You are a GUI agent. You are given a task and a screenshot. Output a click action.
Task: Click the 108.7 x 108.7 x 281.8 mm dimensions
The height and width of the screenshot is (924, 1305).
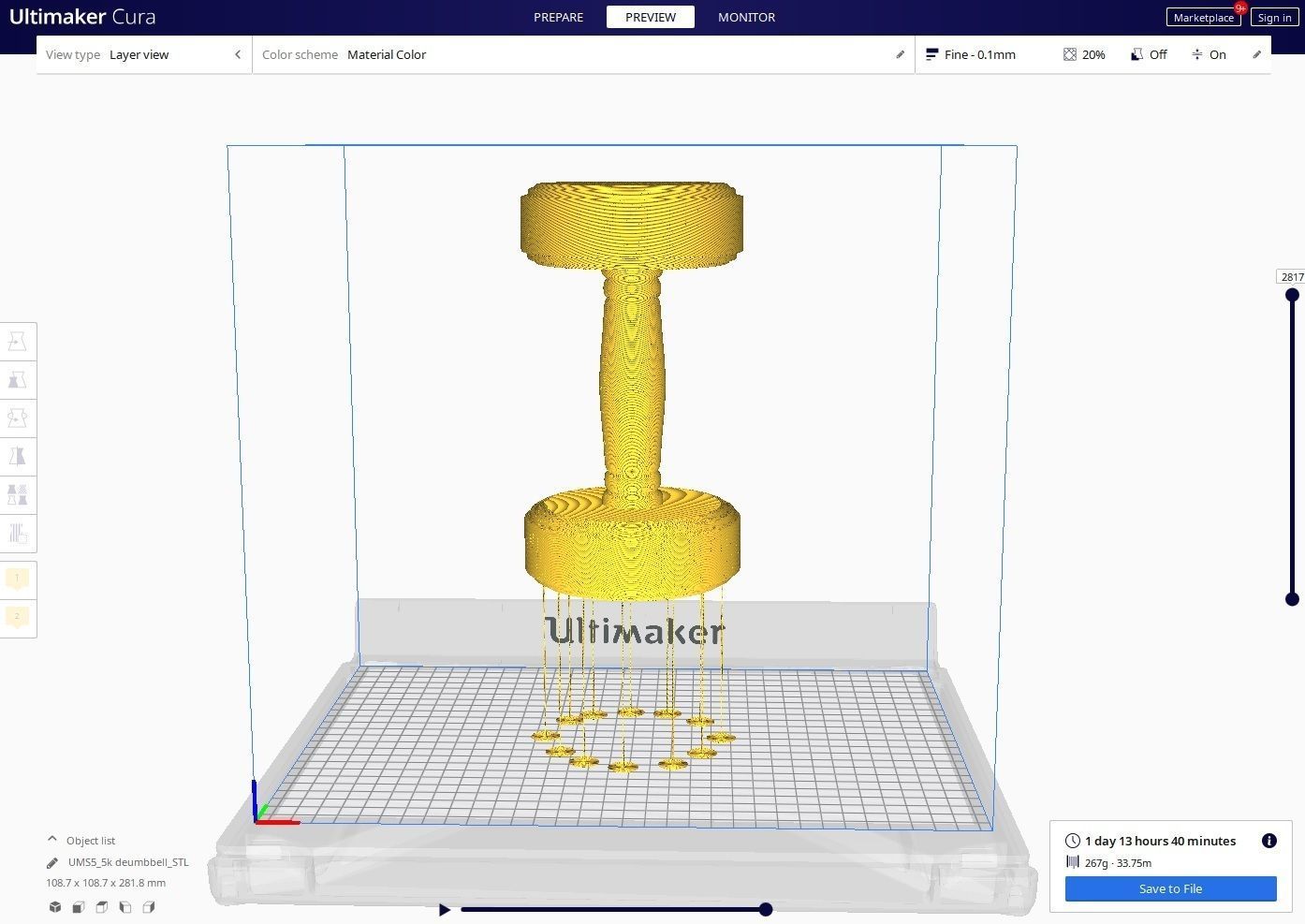(x=106, y=883)
